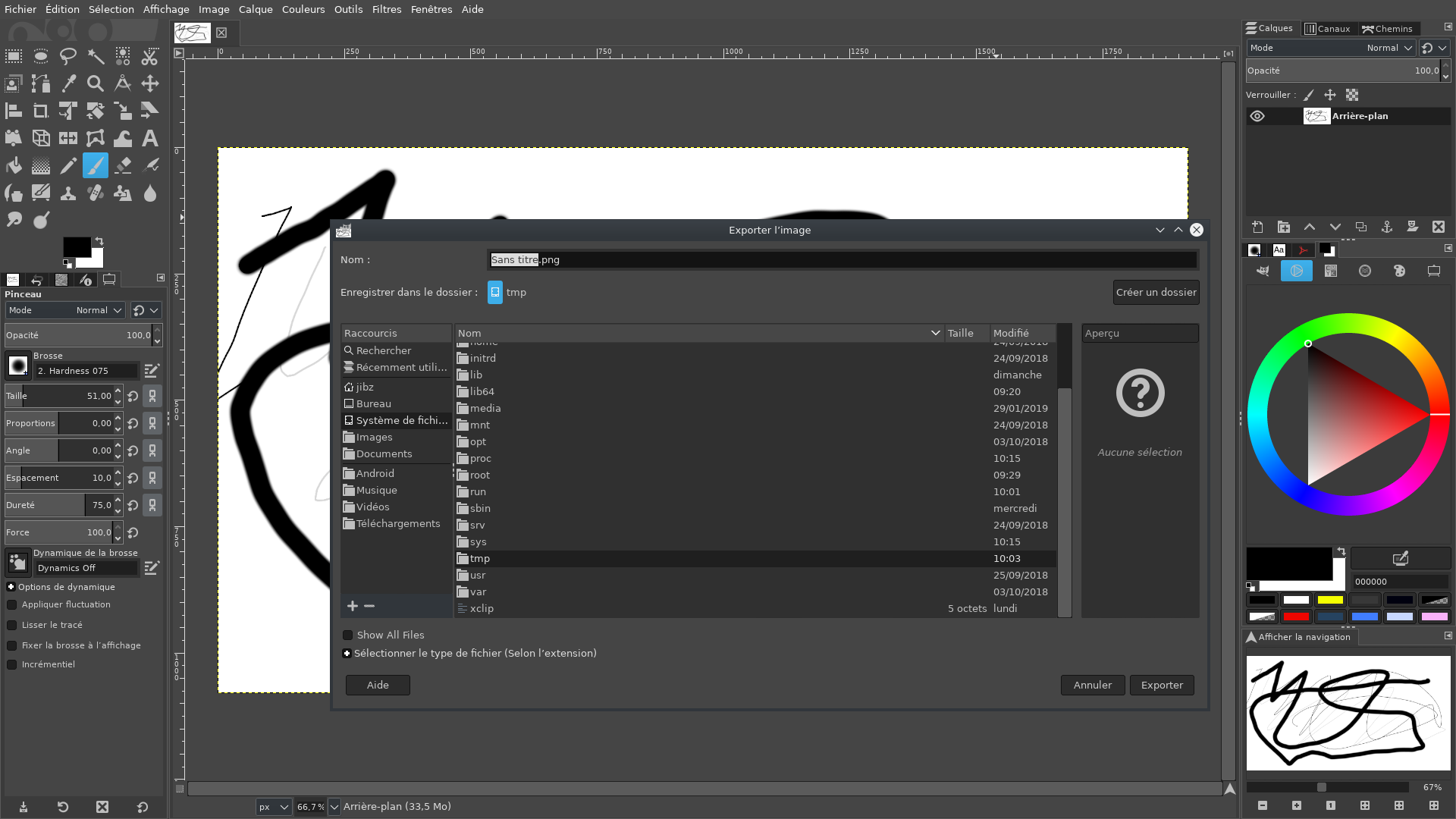Select the Crop tool
Screen dimensions: 1456x819
(41, 111)
